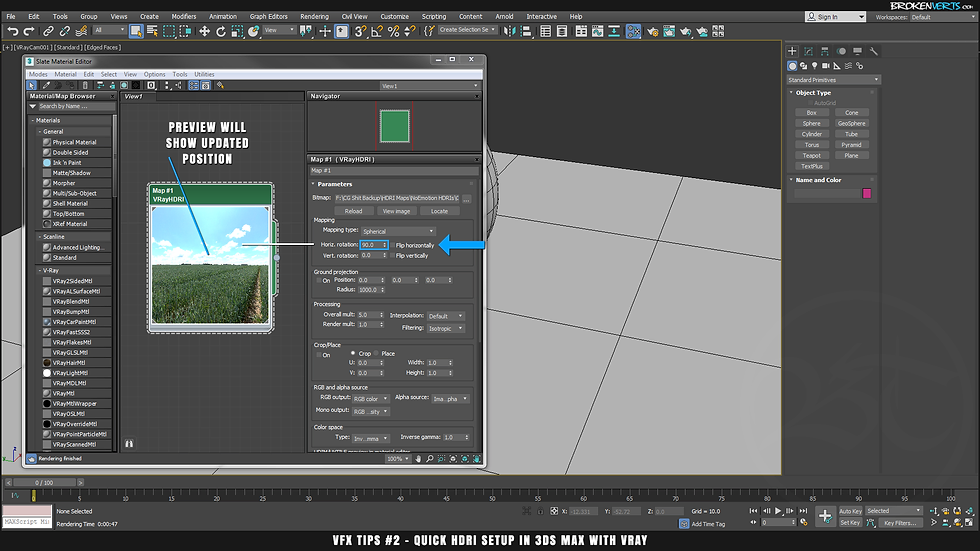Viewport: 980px width, 551px height.
Task: Click the Sign In button
Action: (x=836, y=17)
